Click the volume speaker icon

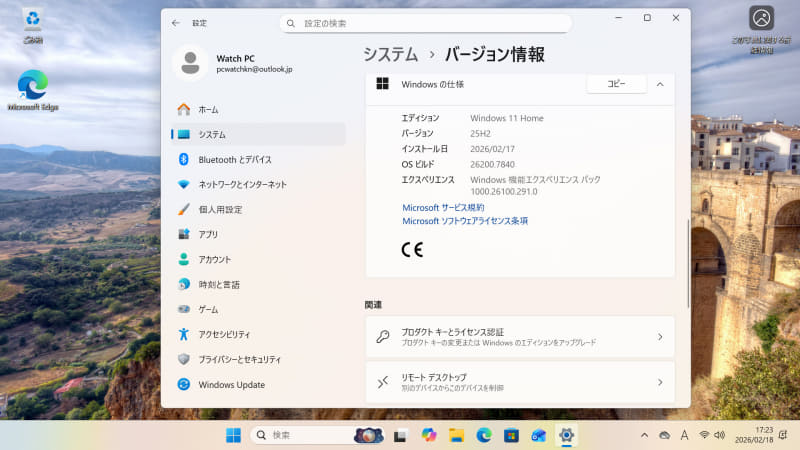pyautogui.click(x=719, y=435)
